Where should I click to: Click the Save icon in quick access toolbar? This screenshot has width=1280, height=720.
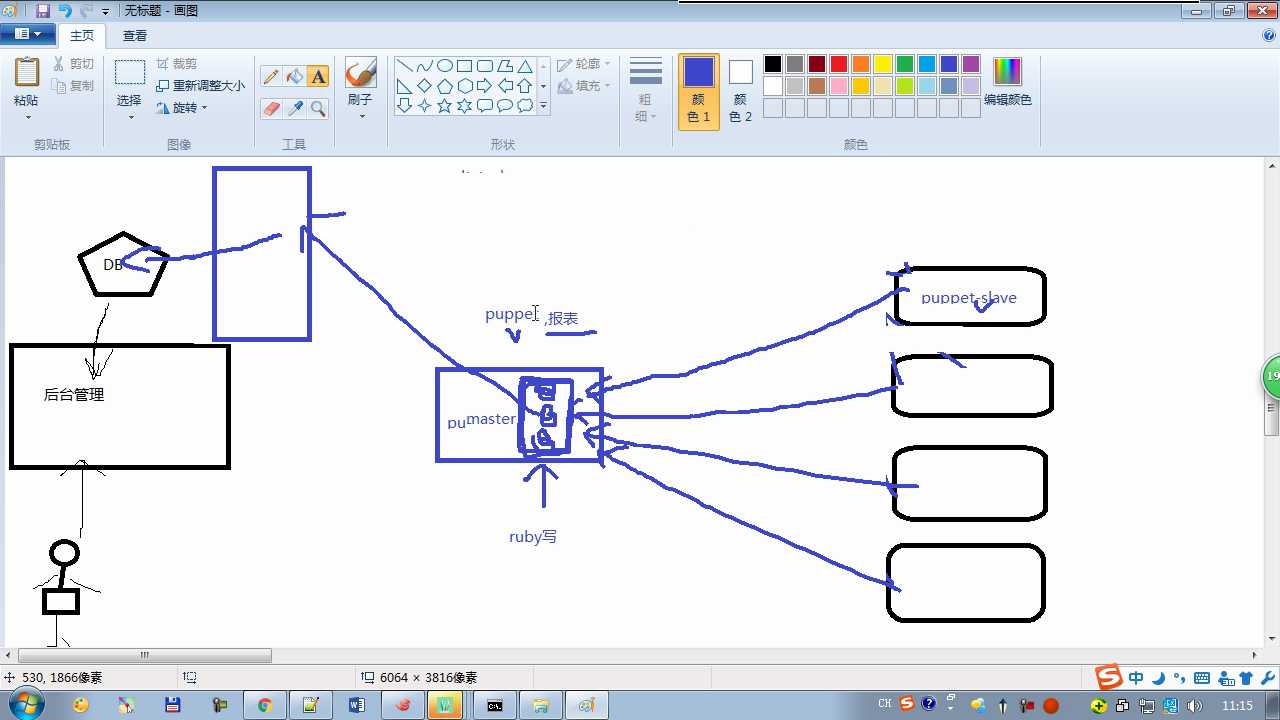43,11
